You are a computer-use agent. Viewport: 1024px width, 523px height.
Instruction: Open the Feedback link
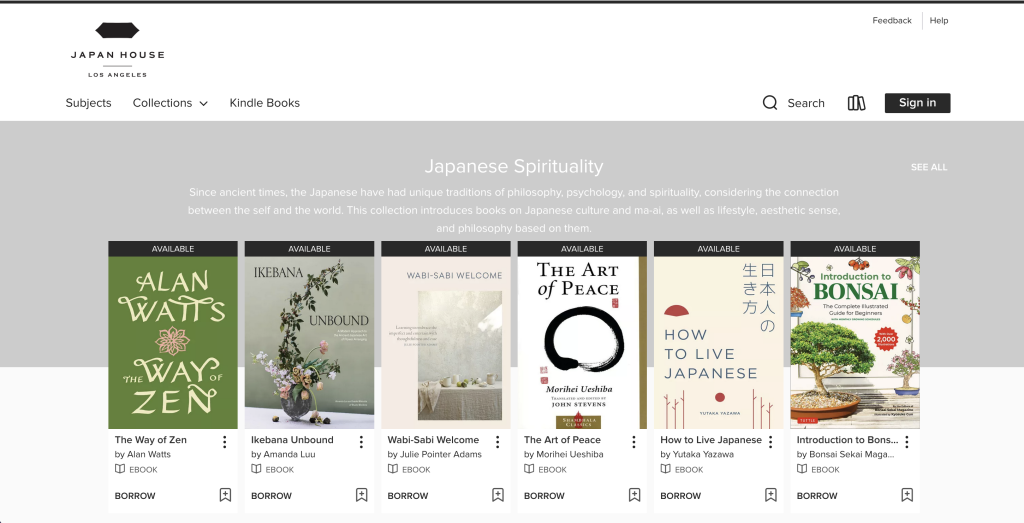pos(892,20)
